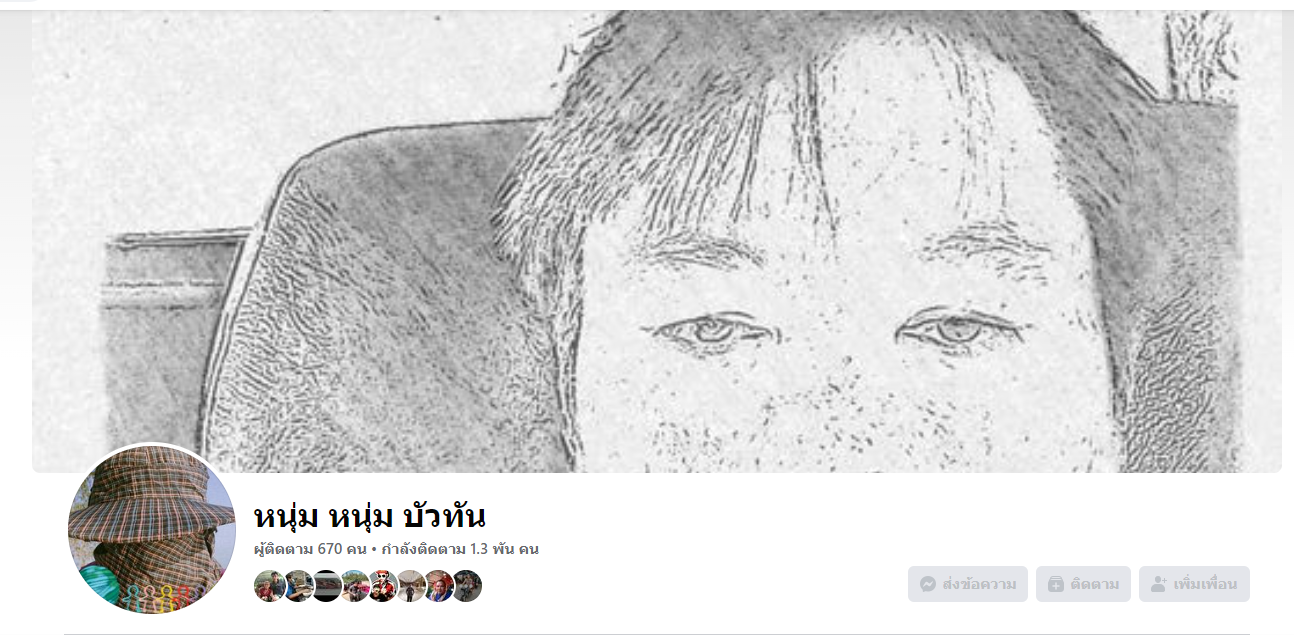Open the dark letterboxed landscape friend avatar

click(x=327, y=586)
